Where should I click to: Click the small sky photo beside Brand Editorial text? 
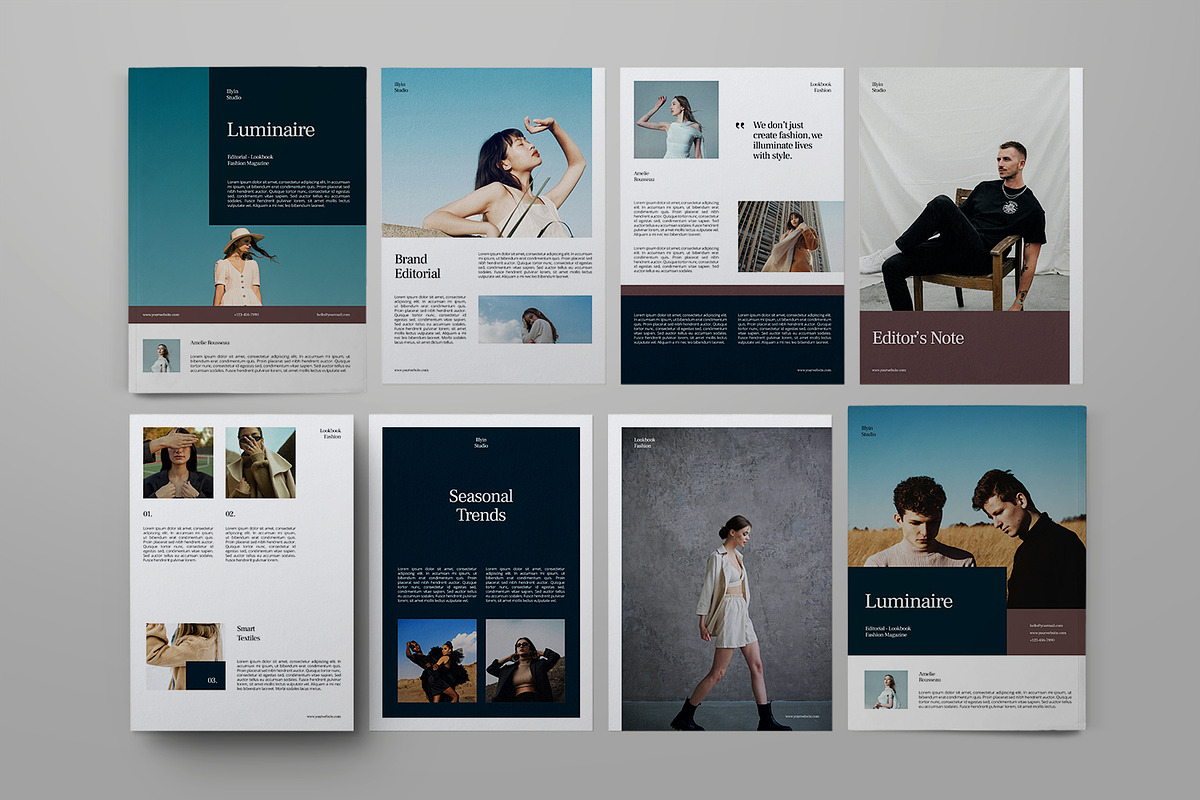click(x=535, y=320)
